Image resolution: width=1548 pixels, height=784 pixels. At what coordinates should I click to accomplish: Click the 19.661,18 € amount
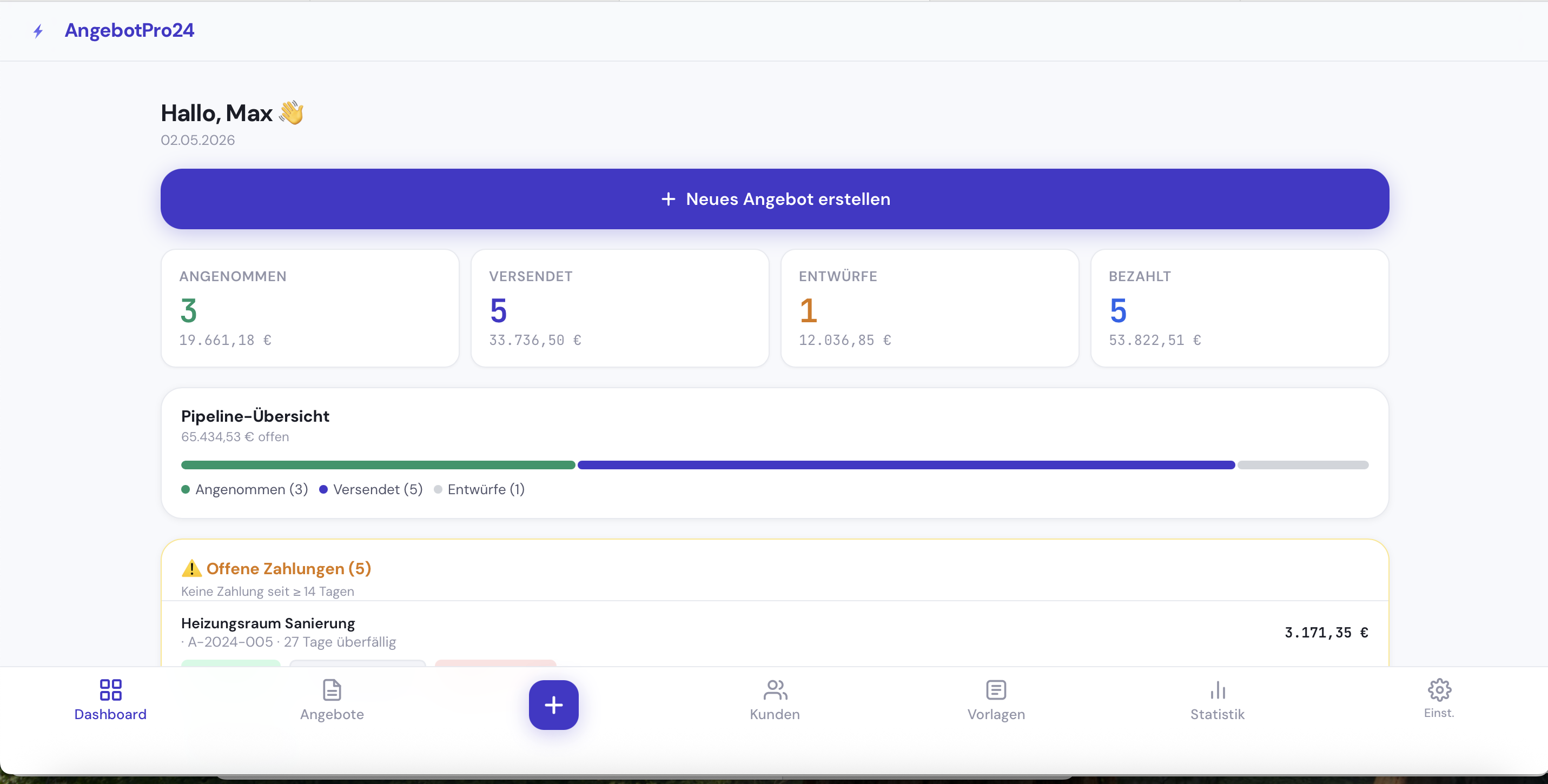(226, 340)
